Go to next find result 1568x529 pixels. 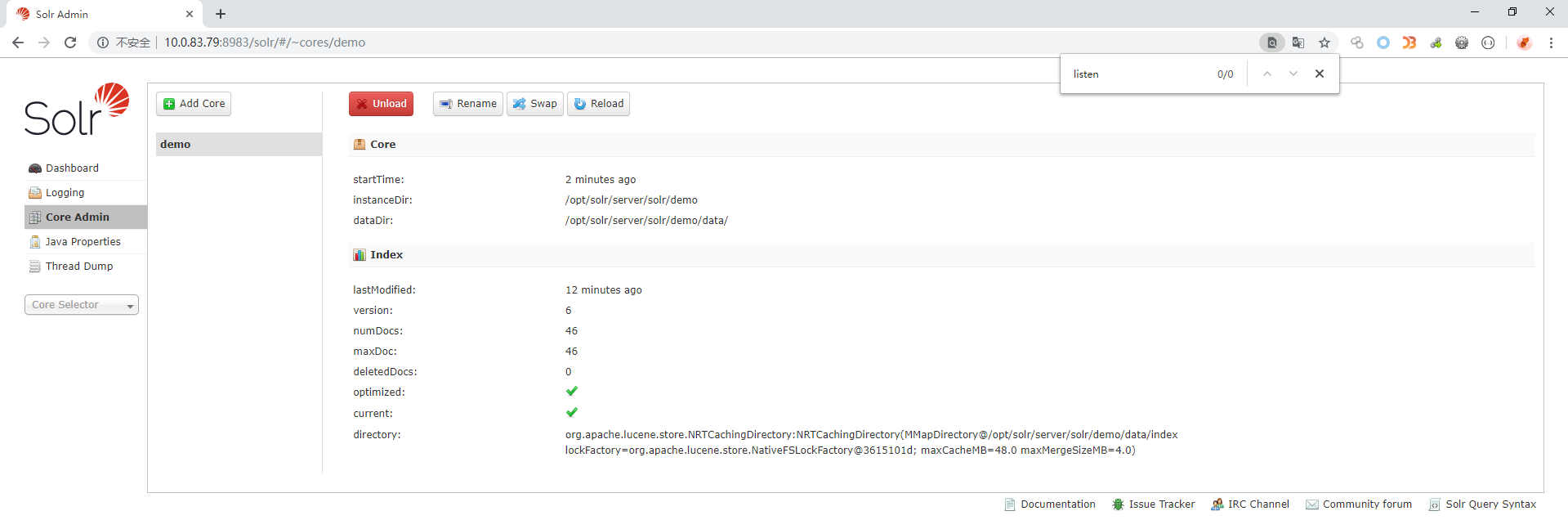click(1293, 74)
